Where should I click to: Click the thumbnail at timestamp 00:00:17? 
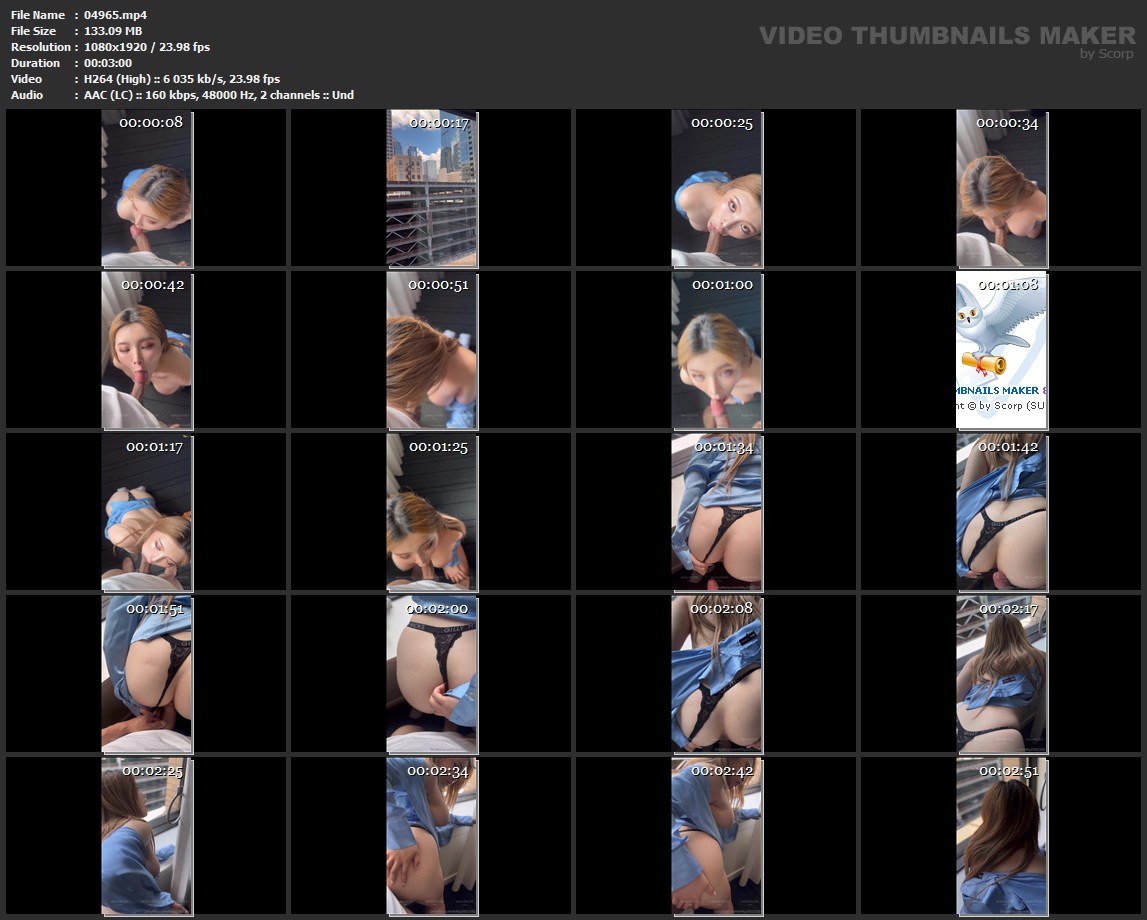click(431, 188)
